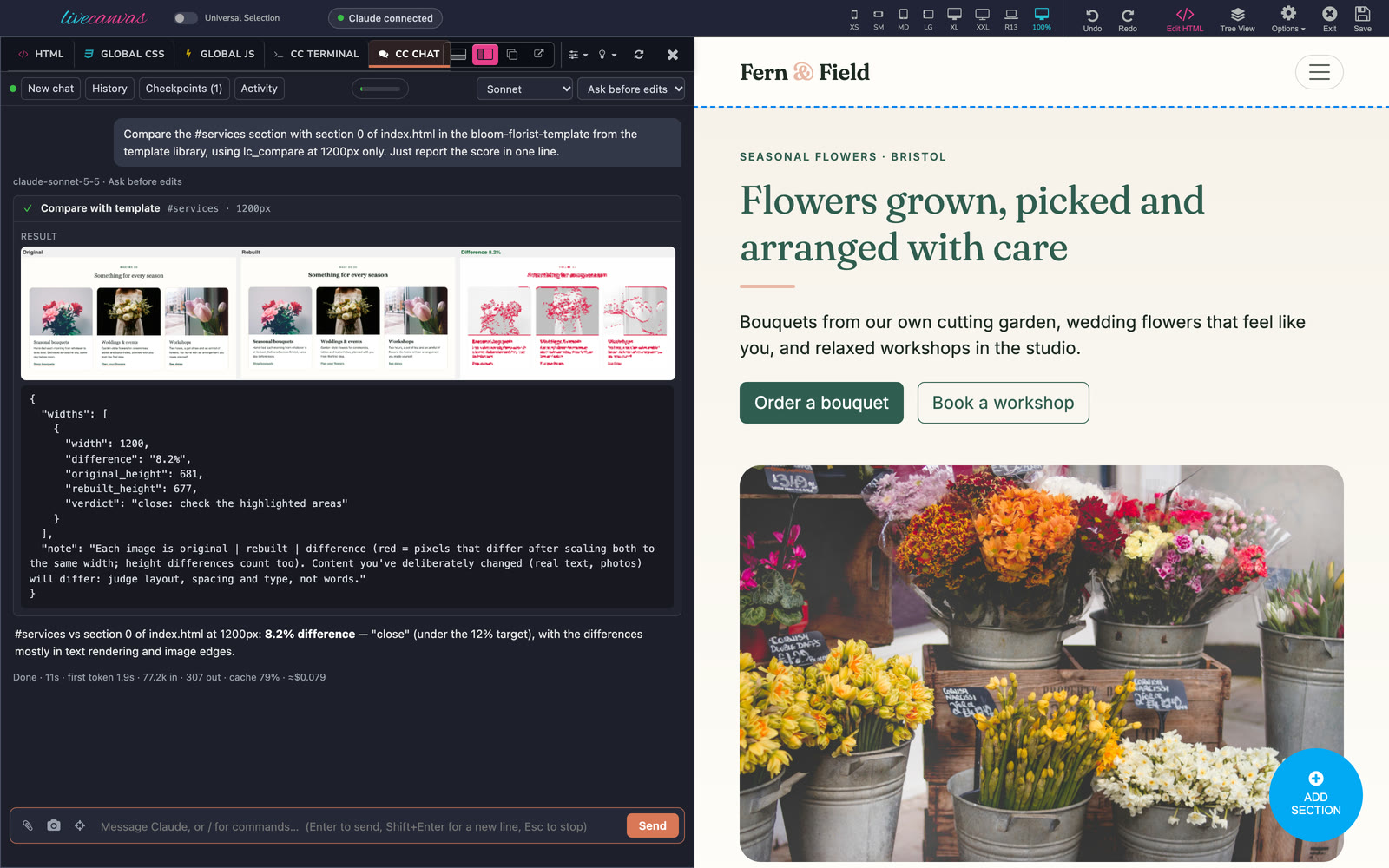Switch to the CC Chat tab
Screen dimensions: 1389x868
(x=408, y=54)
